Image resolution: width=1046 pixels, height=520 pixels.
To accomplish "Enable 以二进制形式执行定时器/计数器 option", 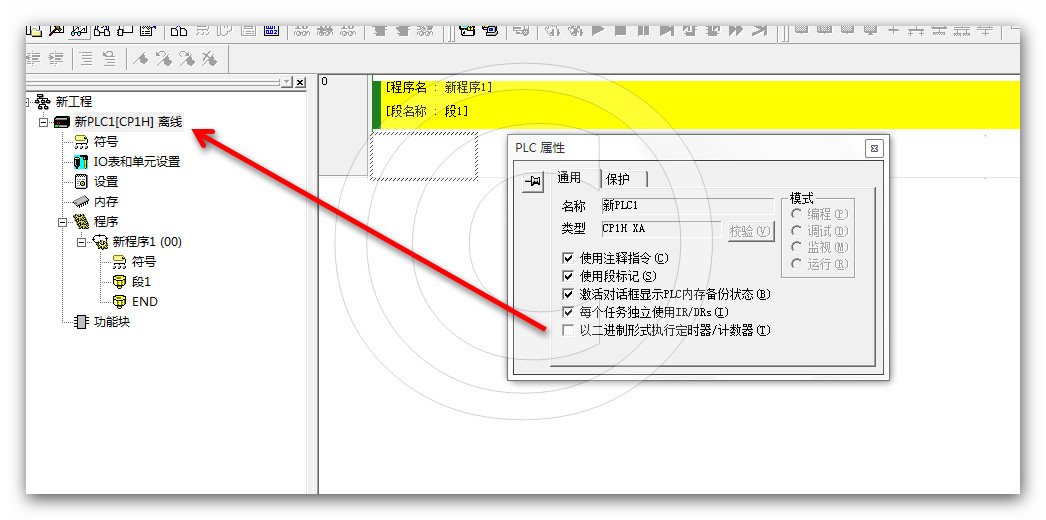I will point(568,330).
